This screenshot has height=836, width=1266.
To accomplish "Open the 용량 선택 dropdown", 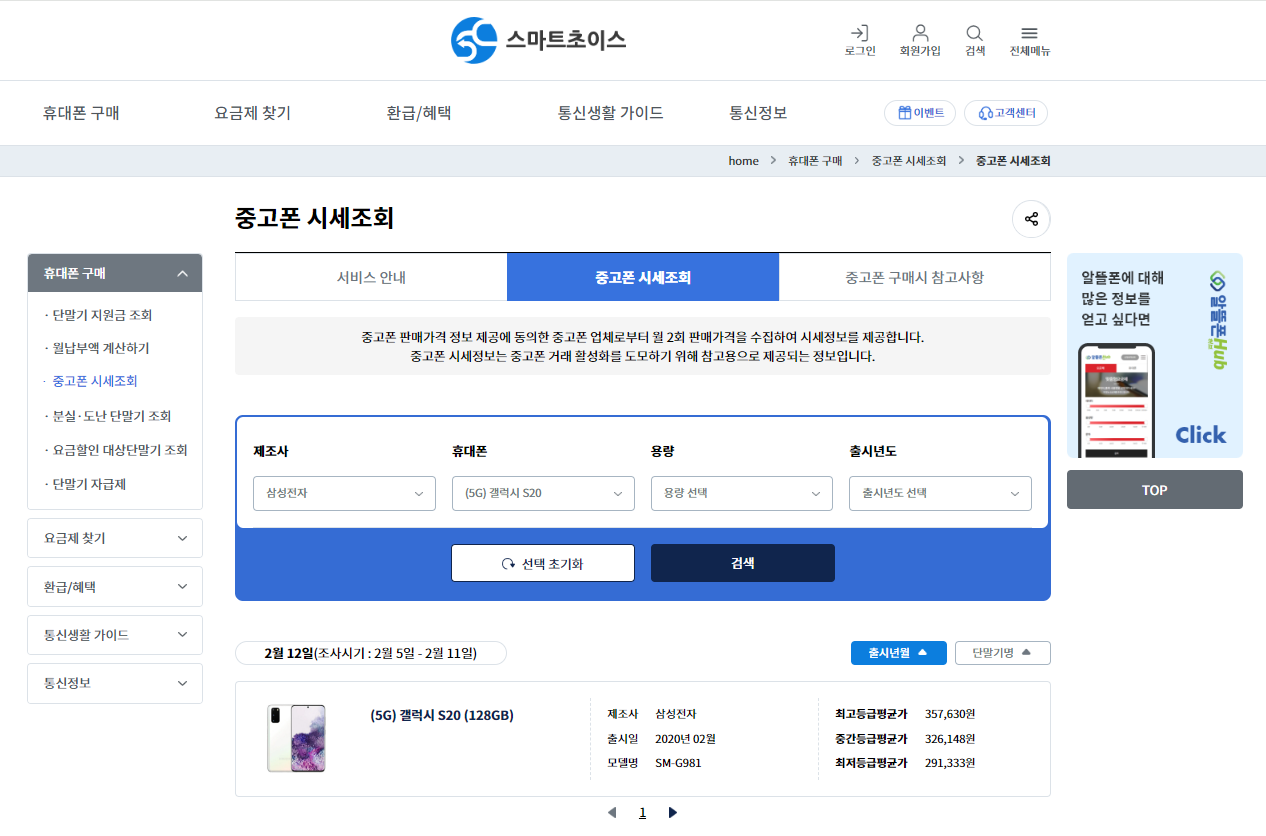I will point(741,493).
